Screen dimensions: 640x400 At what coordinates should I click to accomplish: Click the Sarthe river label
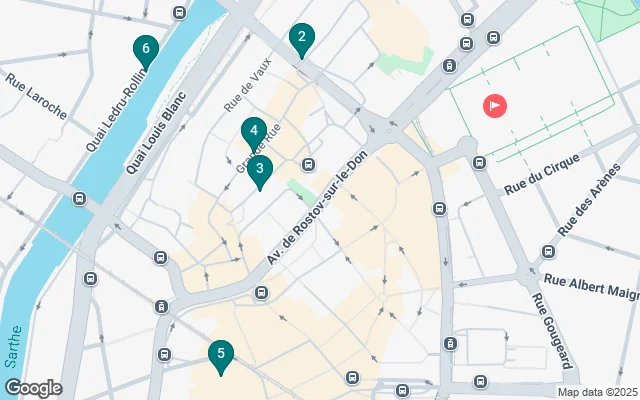(13, 347)
